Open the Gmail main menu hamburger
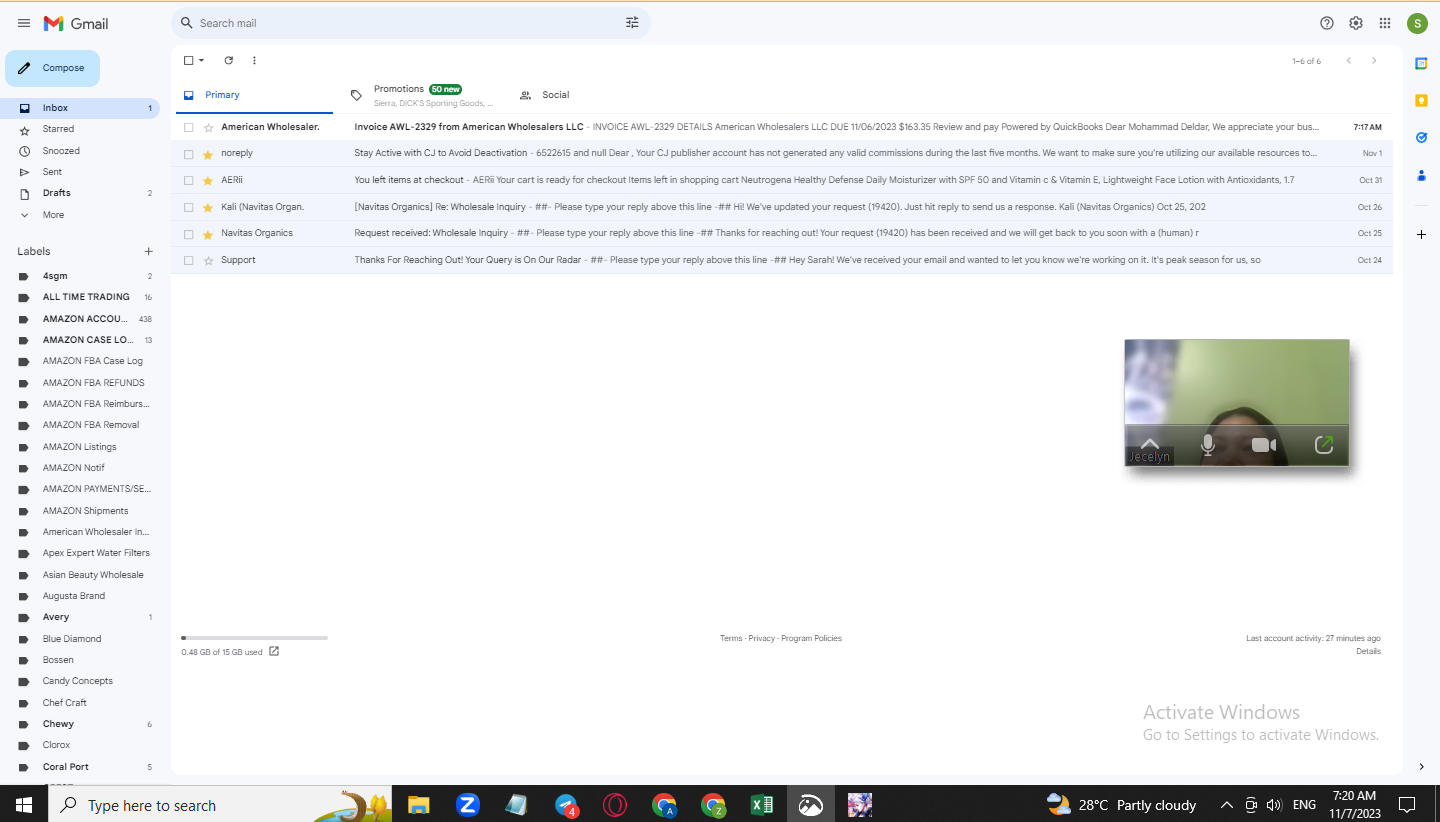 (24, 23)
